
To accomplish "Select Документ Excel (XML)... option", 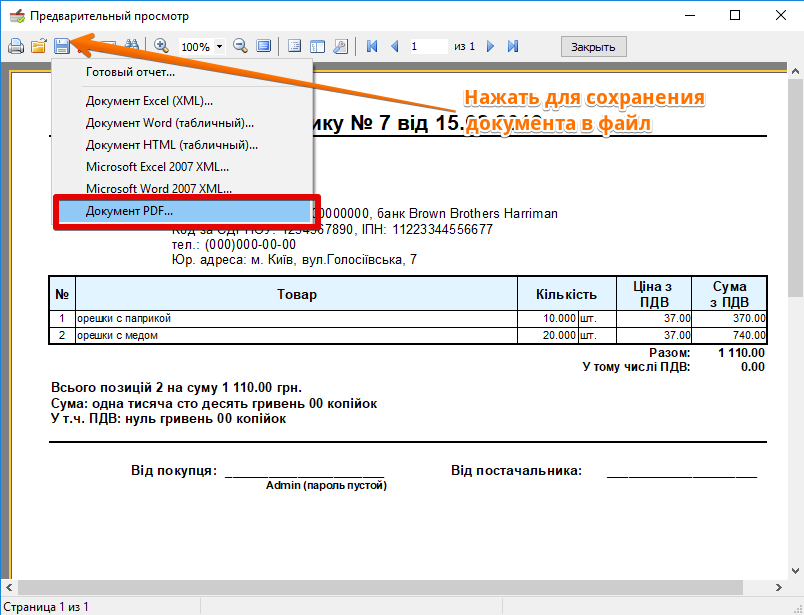I will point(182,101).
